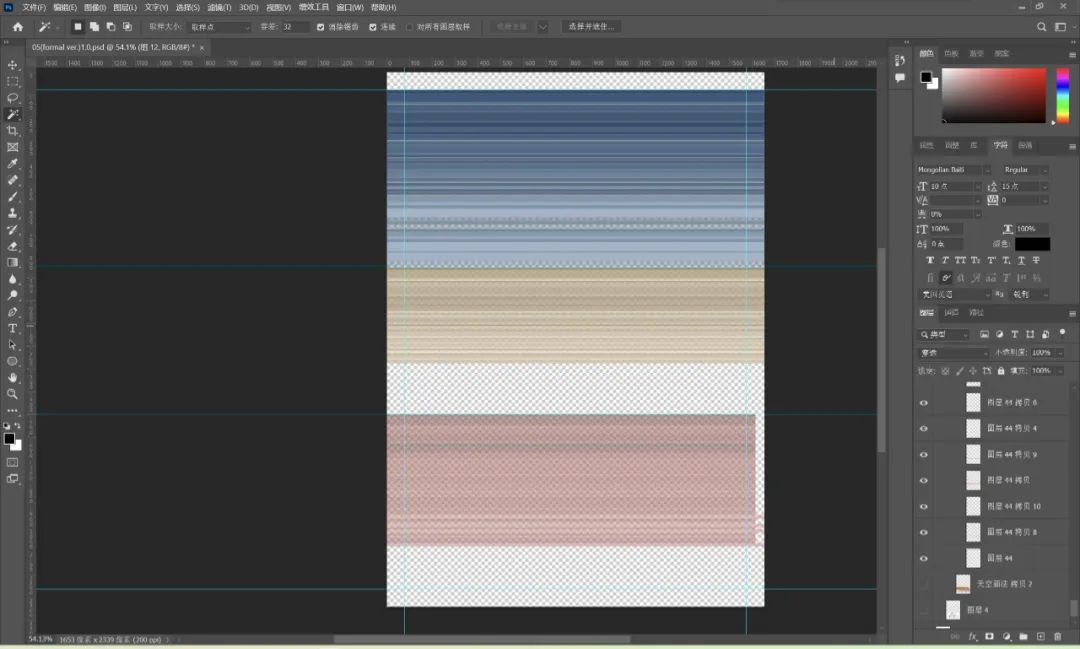Select the Brush tool

(x=12, y=197)
